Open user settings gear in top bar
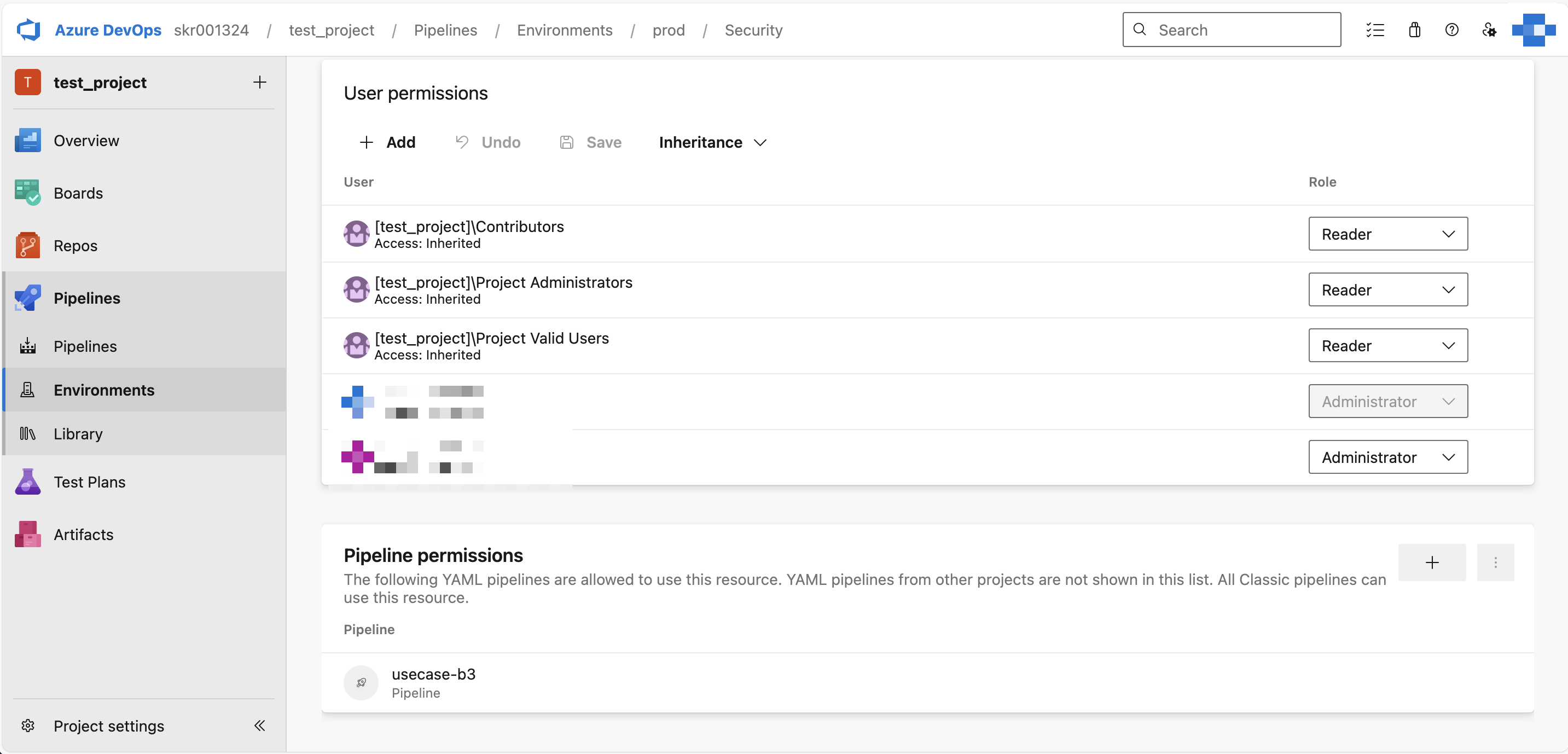1568x754 pixels. pos(1489,29)
